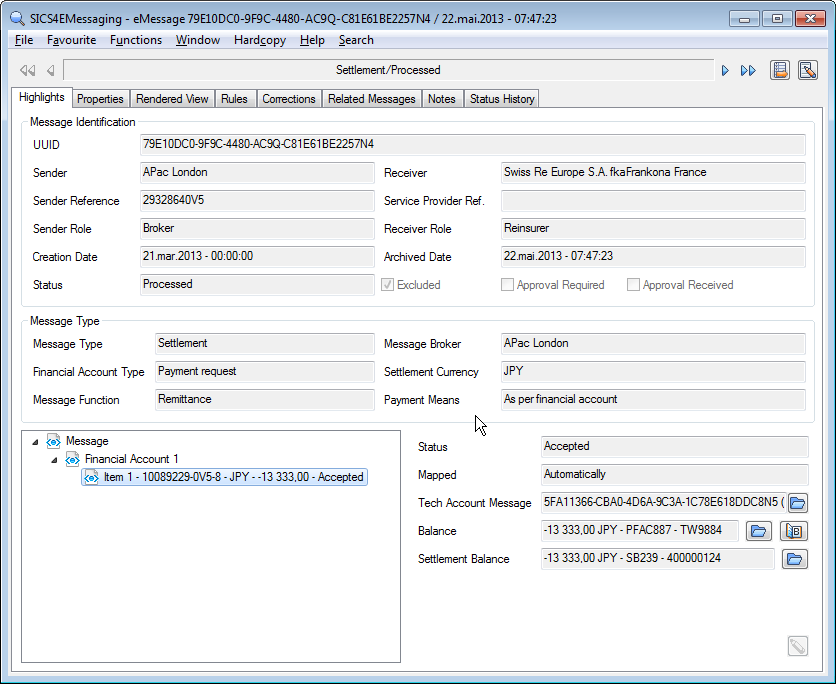This screenshot has height=684, width=836.
Task: Collapse the Message tree node
Action: [36, 441]
